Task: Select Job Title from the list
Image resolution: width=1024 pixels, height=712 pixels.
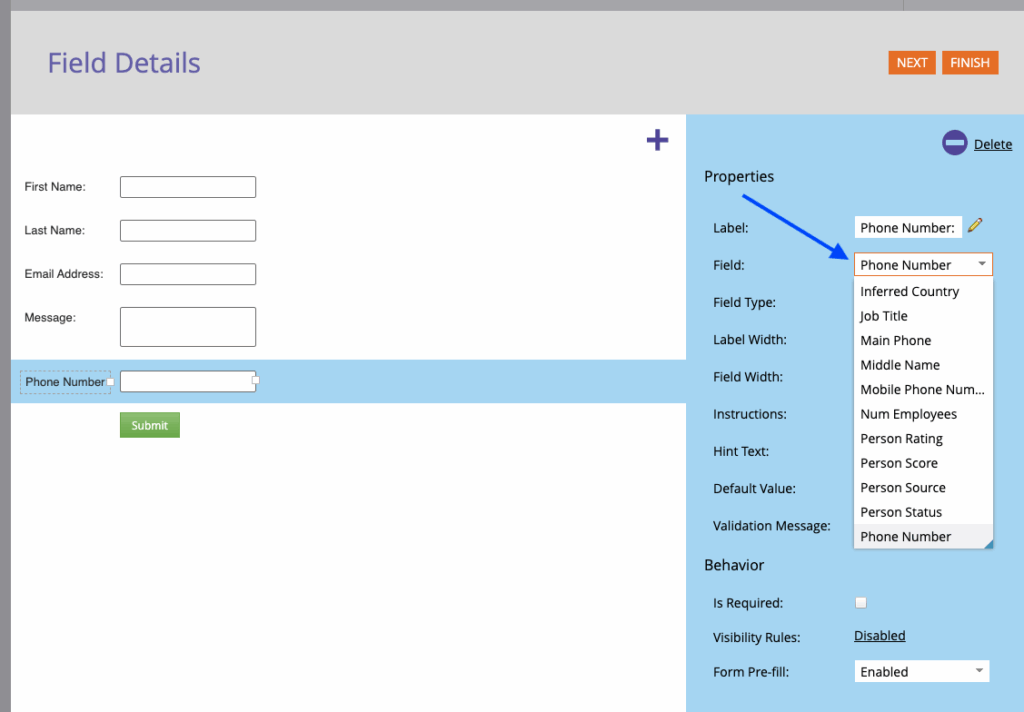Action: 884,316
